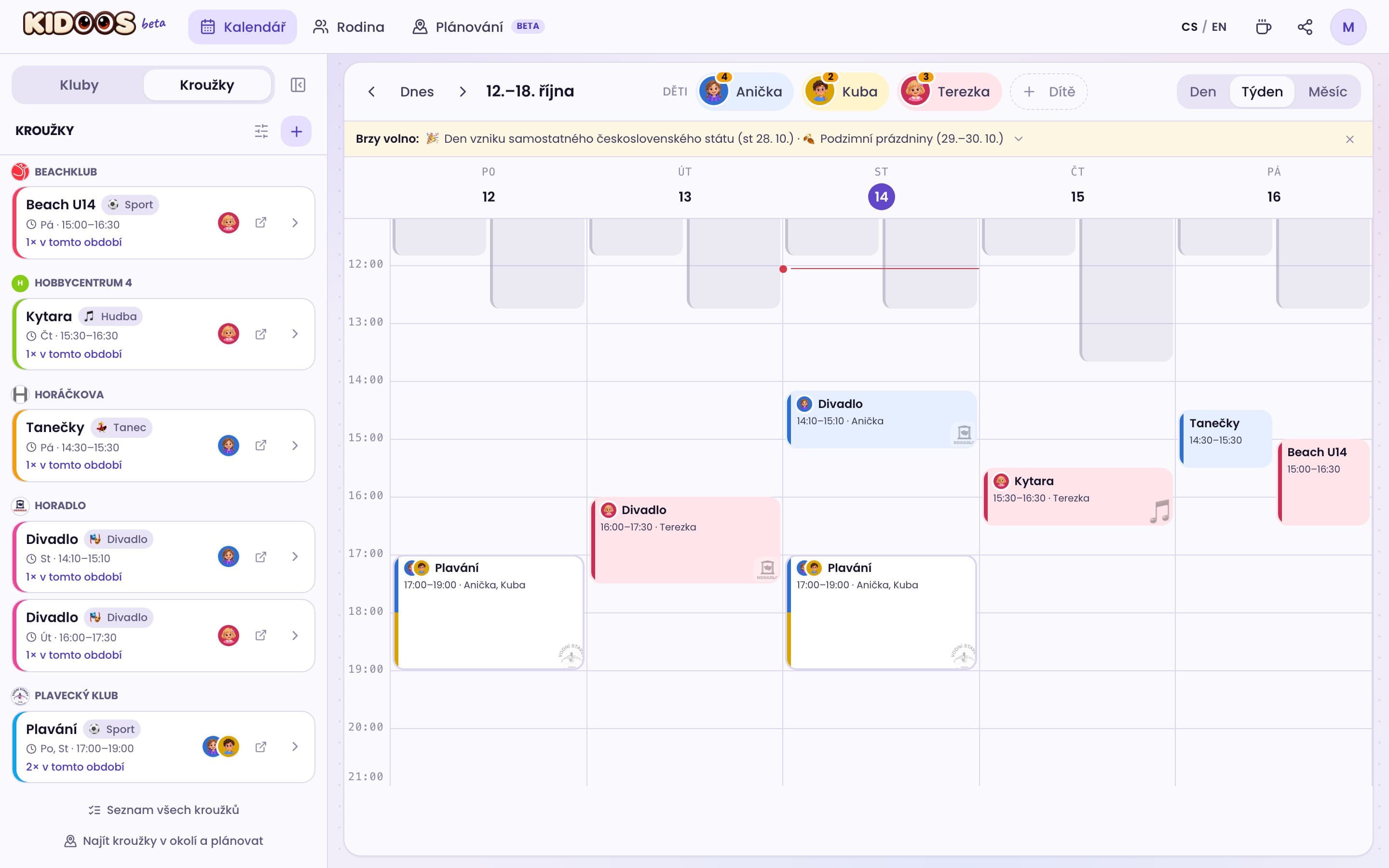Open Monday Plavání event in calendar
This screenshot has width=1389, height=868.
489,612
